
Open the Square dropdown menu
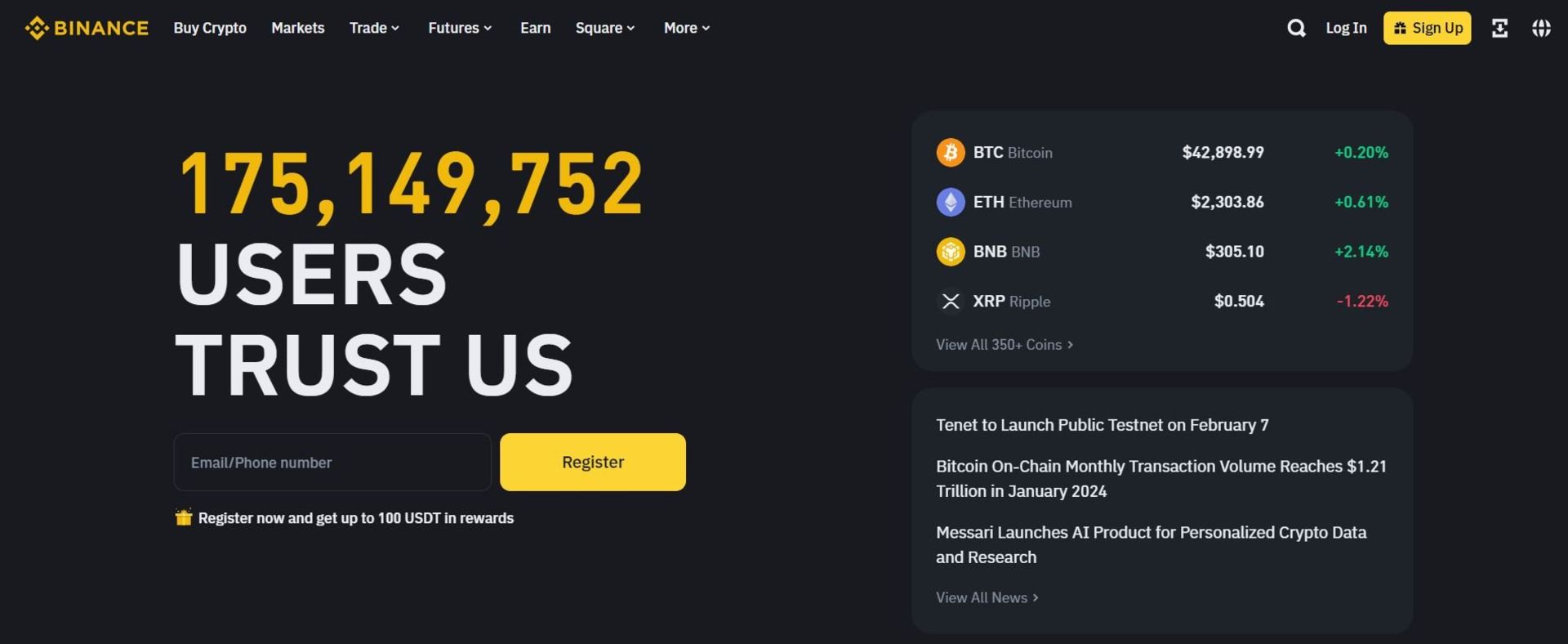tap(604, 29)
